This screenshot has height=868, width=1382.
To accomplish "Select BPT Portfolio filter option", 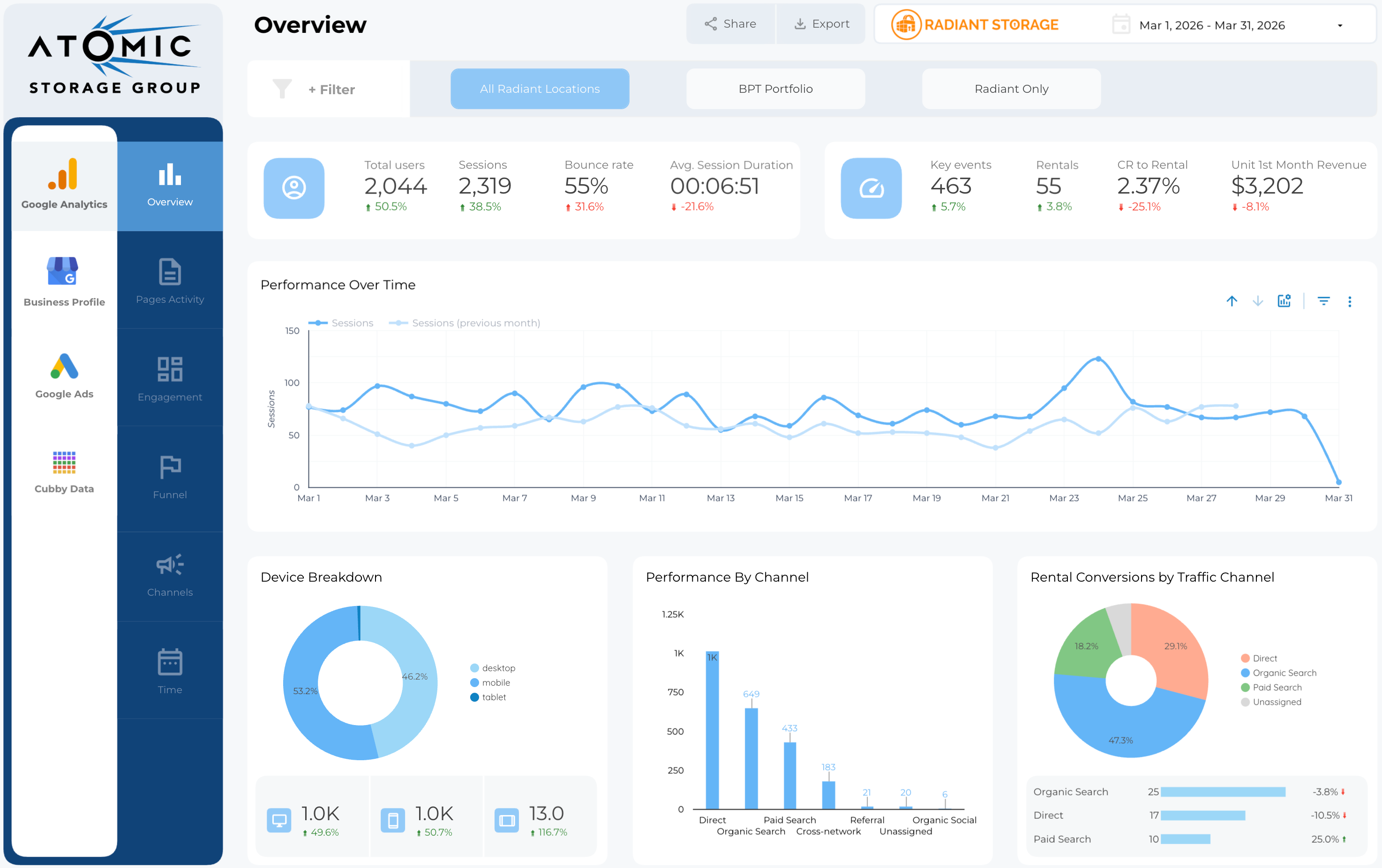I will [775, 89].
